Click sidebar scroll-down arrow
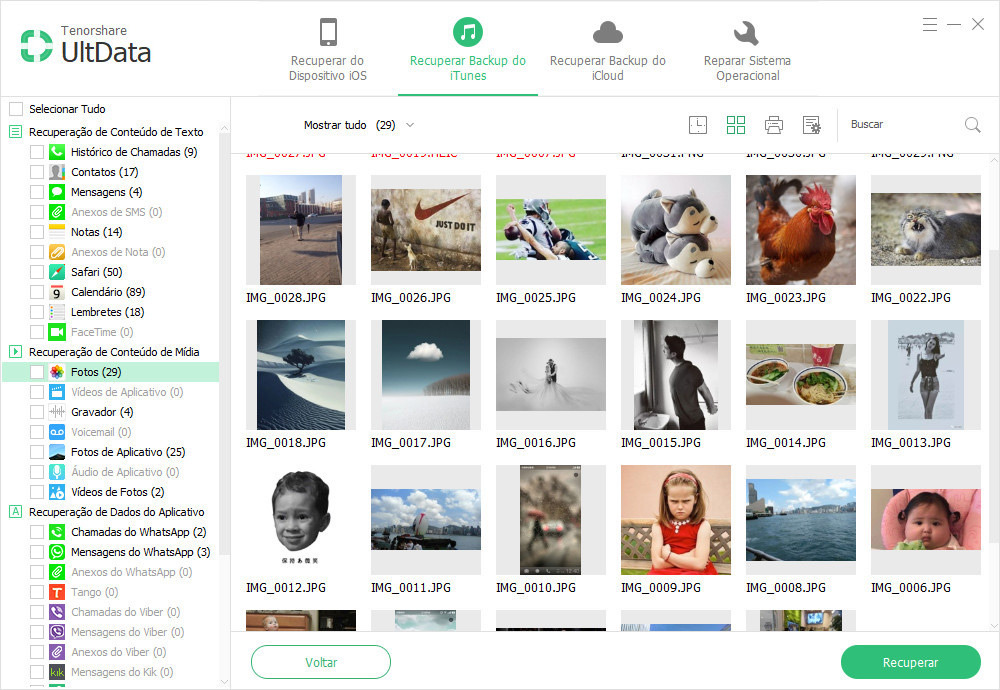 [x=224, y=681]
